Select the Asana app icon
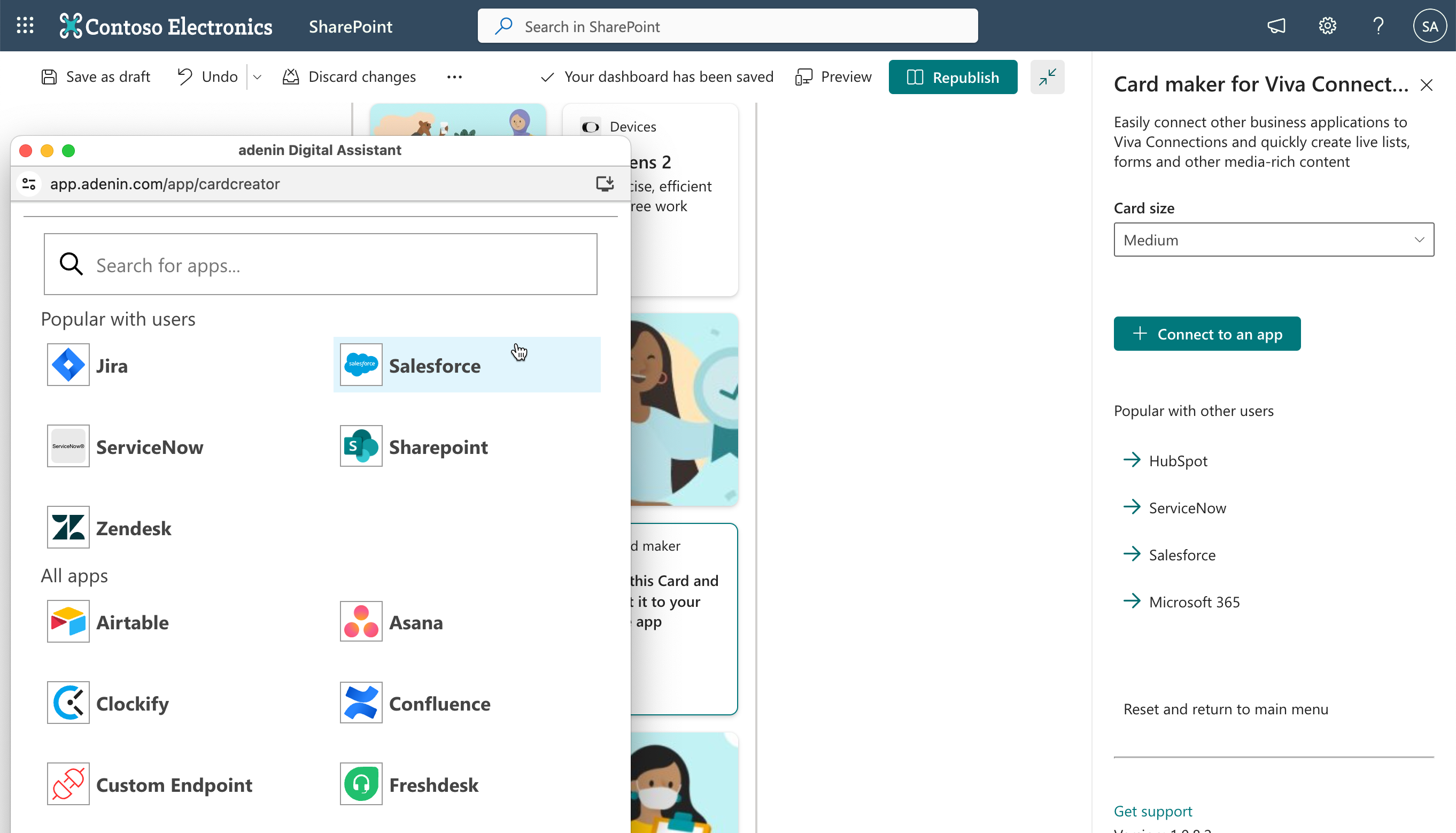Screen dimensions: 1456x833 click(361, 621)
